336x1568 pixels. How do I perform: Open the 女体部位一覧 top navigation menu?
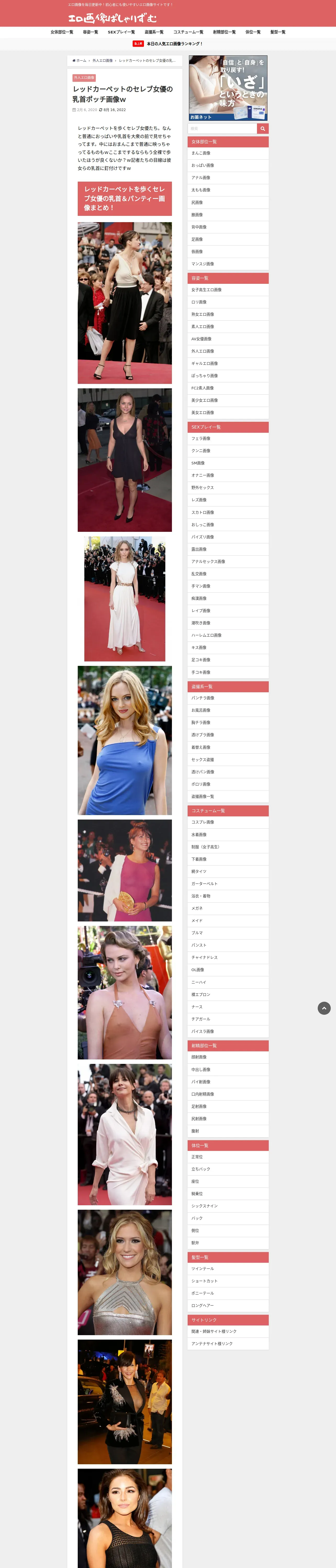point(61,32)
